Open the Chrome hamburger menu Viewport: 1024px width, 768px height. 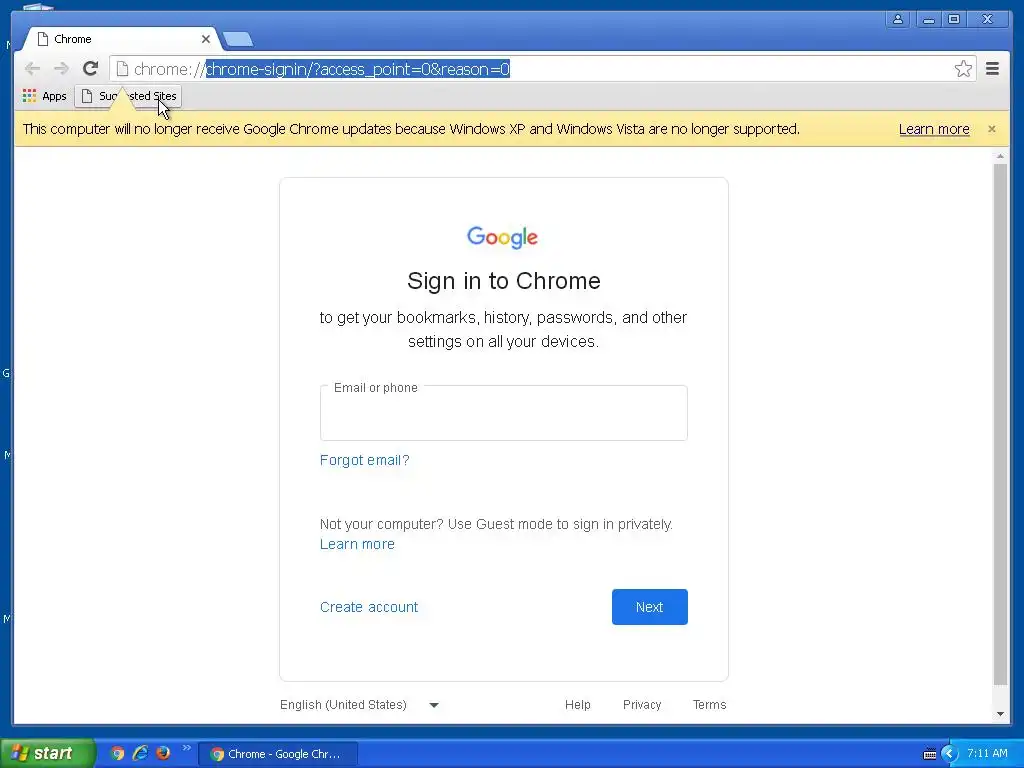[x=992, y=69]
